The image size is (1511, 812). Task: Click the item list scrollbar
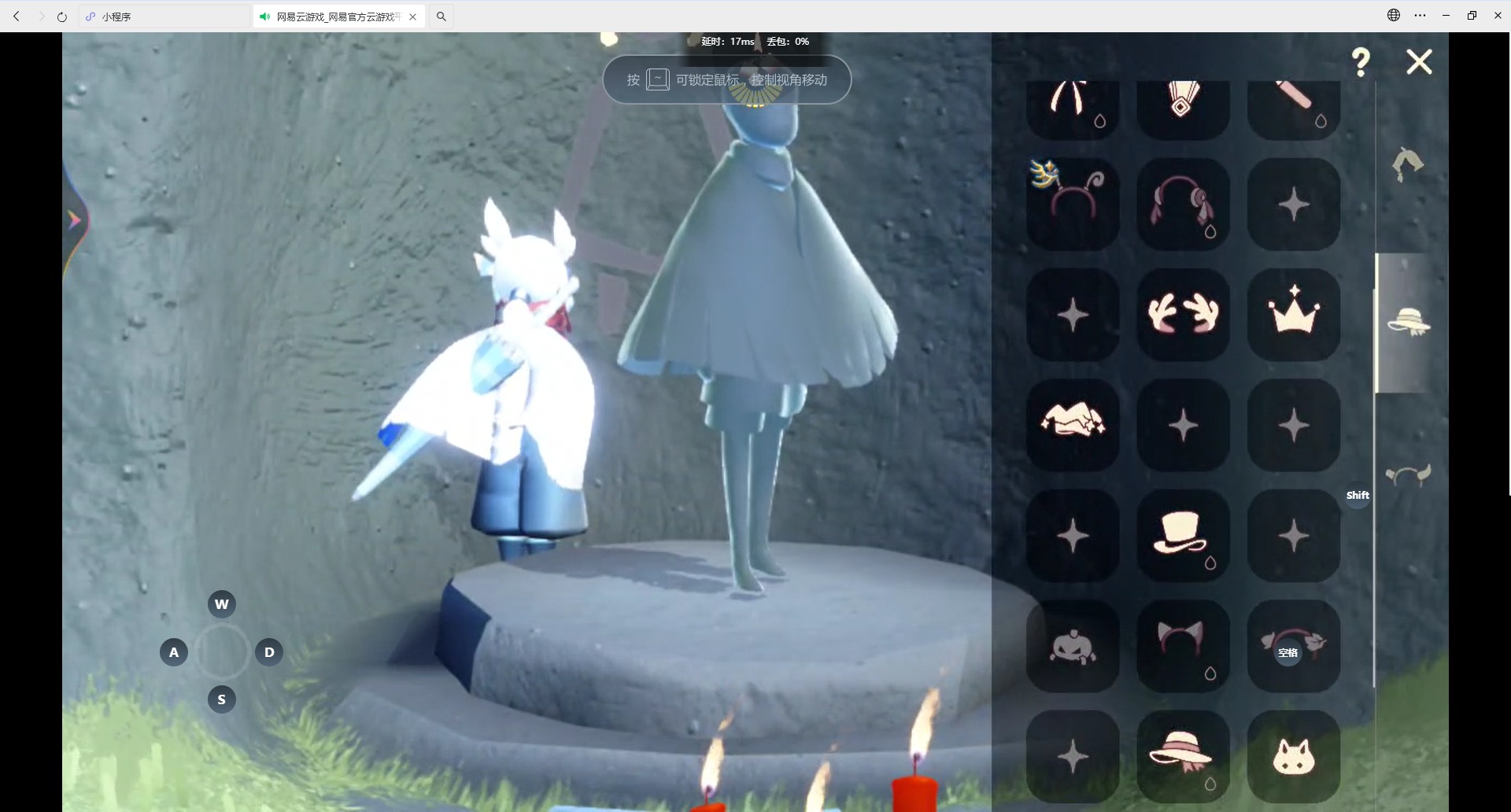pyautogui.click(x=1375, y=472)
